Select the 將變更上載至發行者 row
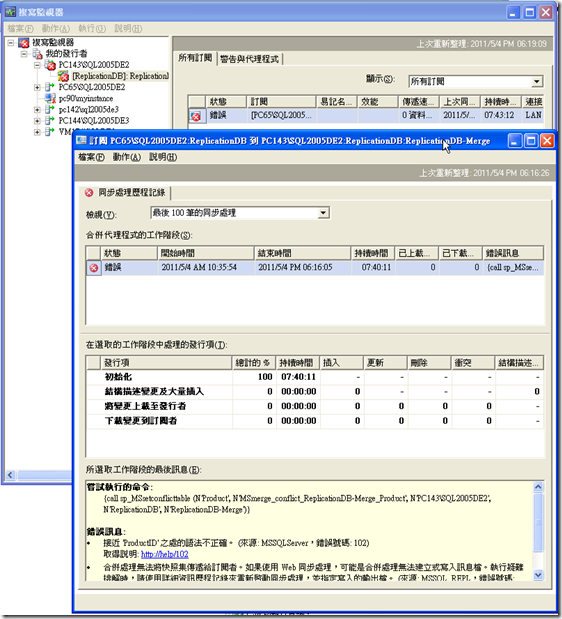The width and height of the screenshot is (562, 619). point(315,406)
